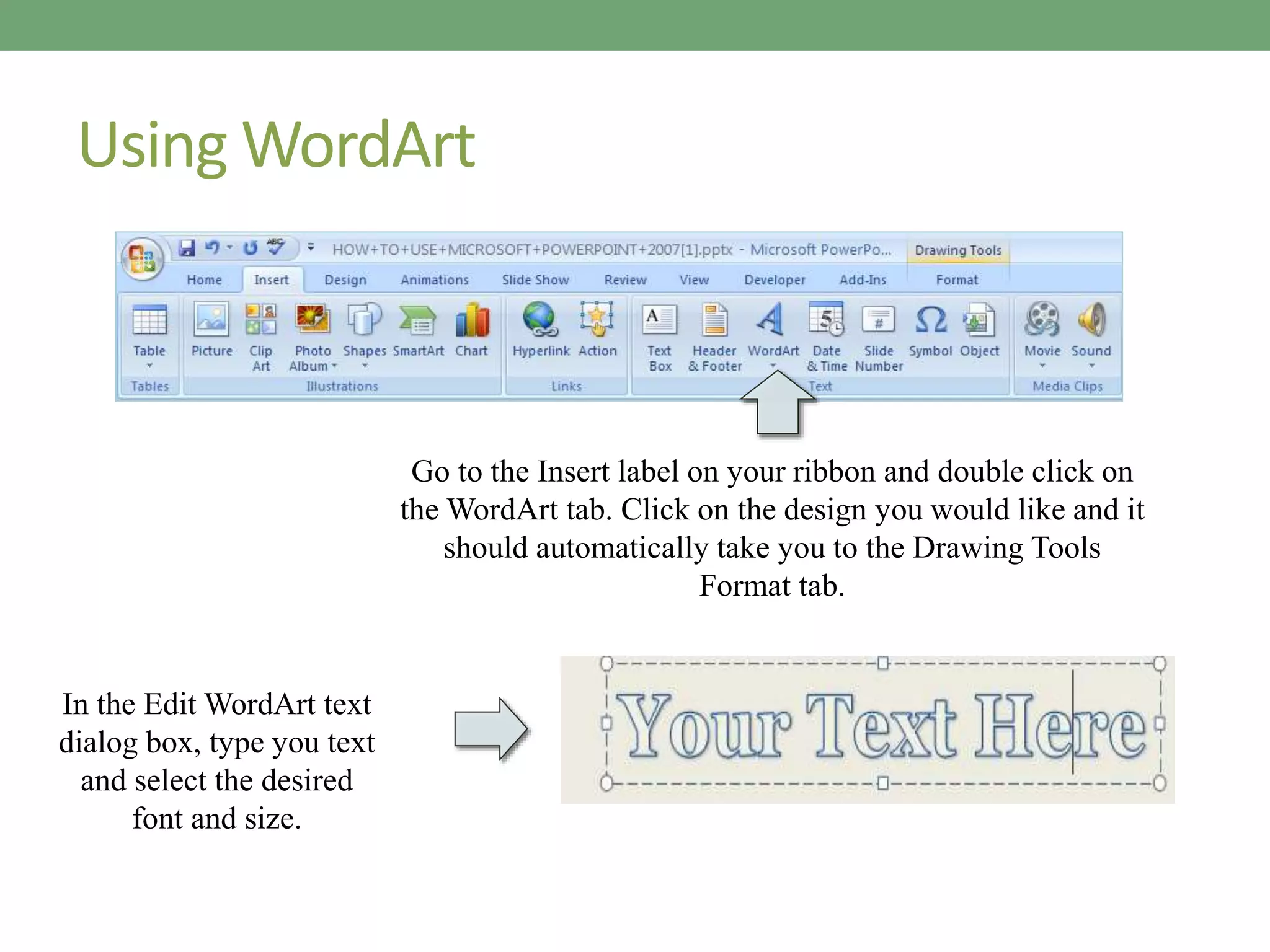
Task: Customize the Quick Access Toolbar dropdown
Action: click(x=311, y=247)
